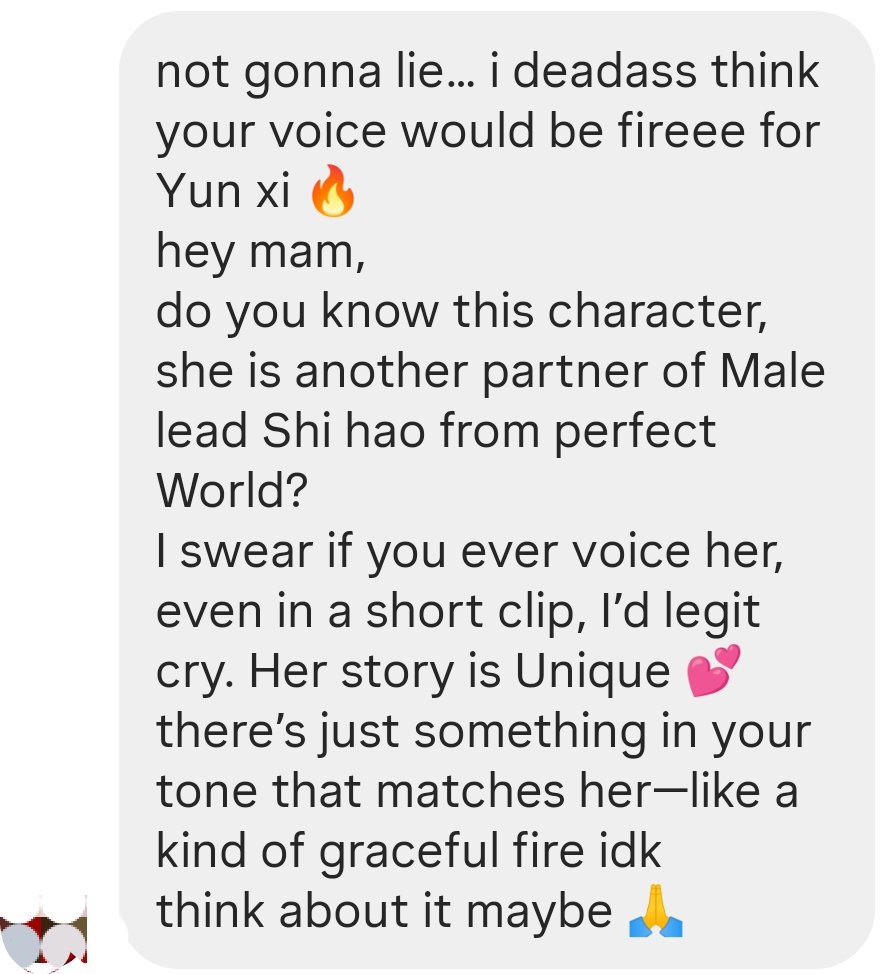Click the folded hands emoji
Viewport: 894px width, 974px height.
pos(655,911)
